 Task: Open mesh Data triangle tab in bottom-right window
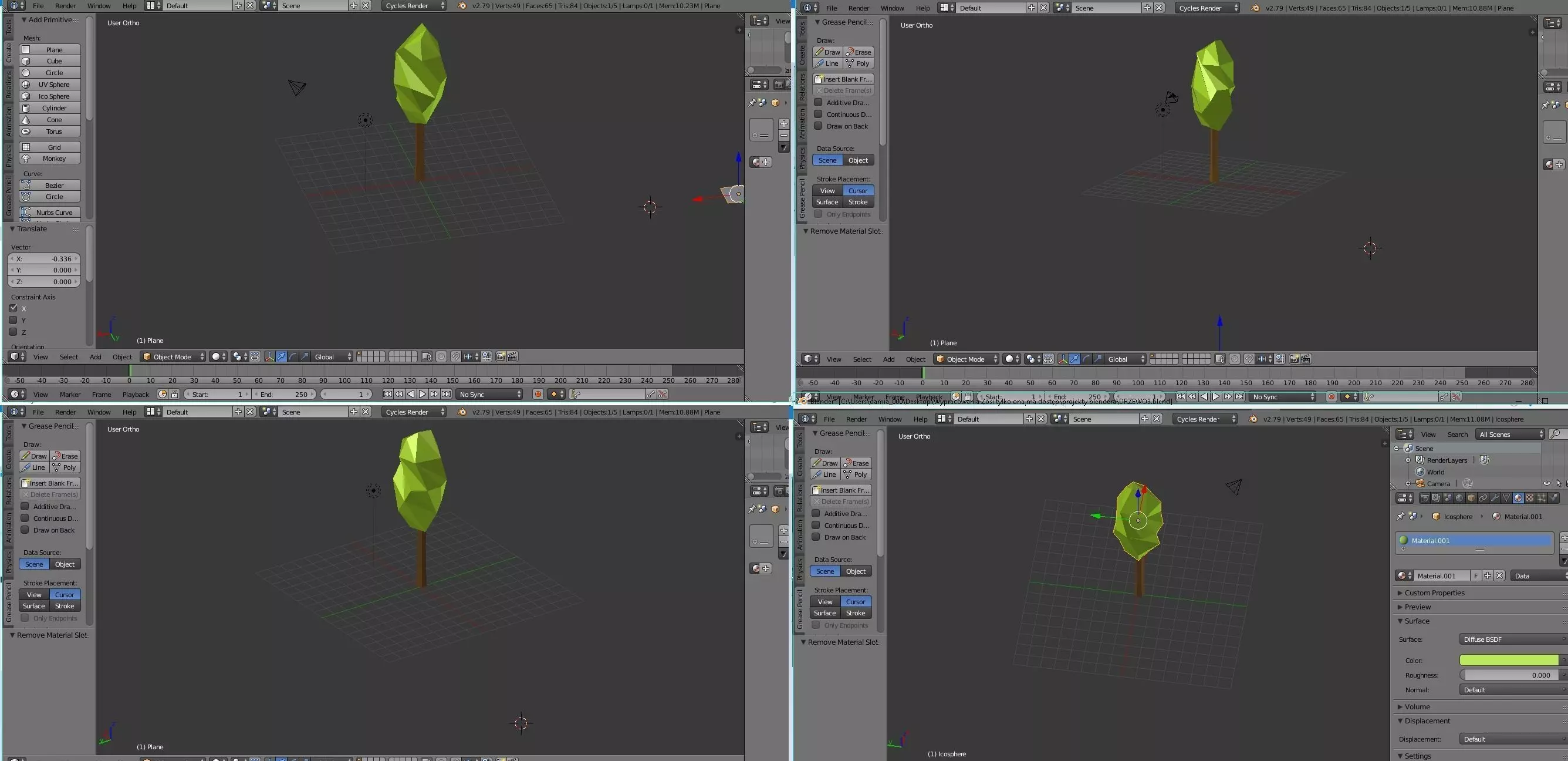tap(1506, 498)
